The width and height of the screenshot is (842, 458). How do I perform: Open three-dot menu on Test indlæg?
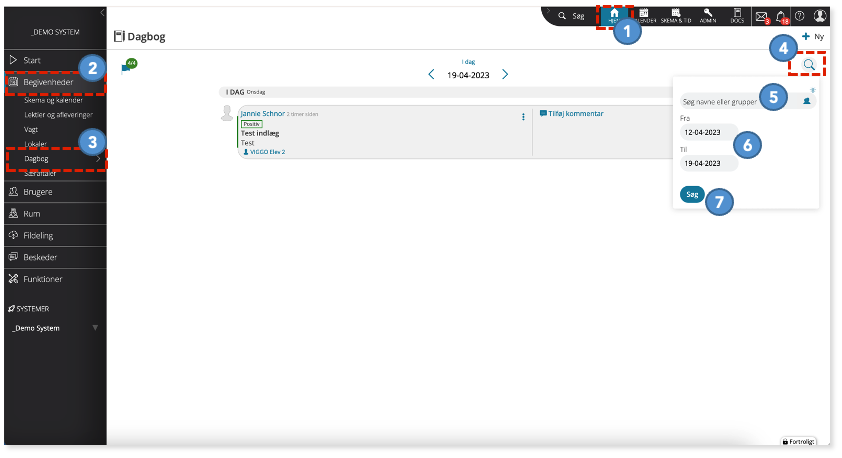pyautogui.click(x=523, y=117)
